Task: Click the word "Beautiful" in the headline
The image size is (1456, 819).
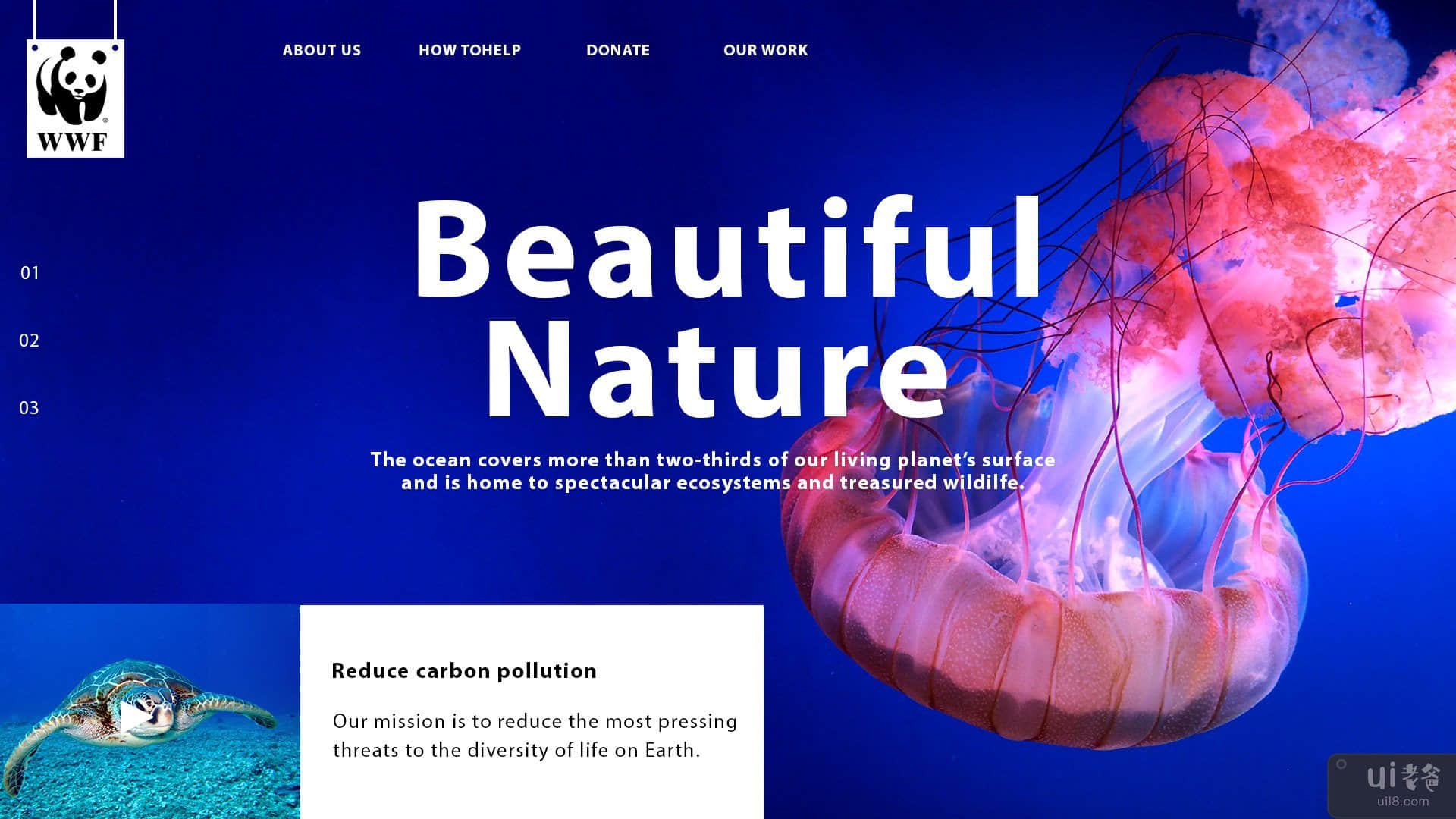Action: click(x=728, y=249)
